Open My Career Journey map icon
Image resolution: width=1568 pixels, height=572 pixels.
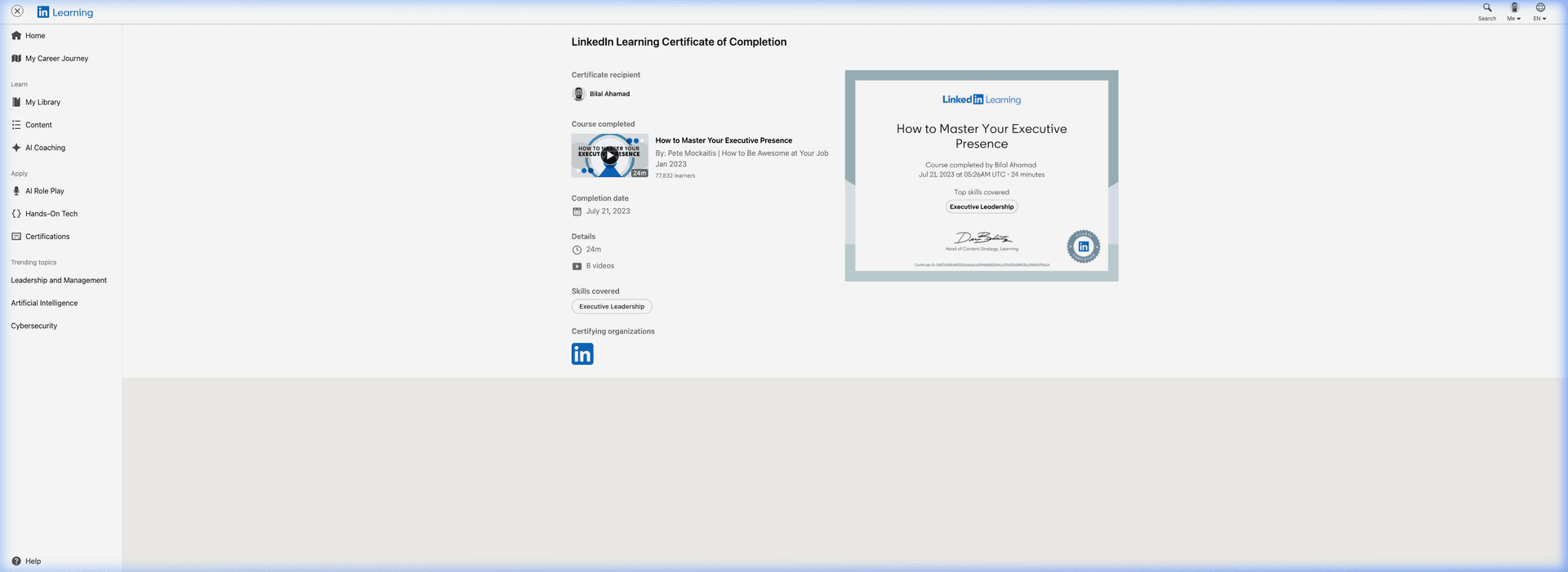coord(16,59)
